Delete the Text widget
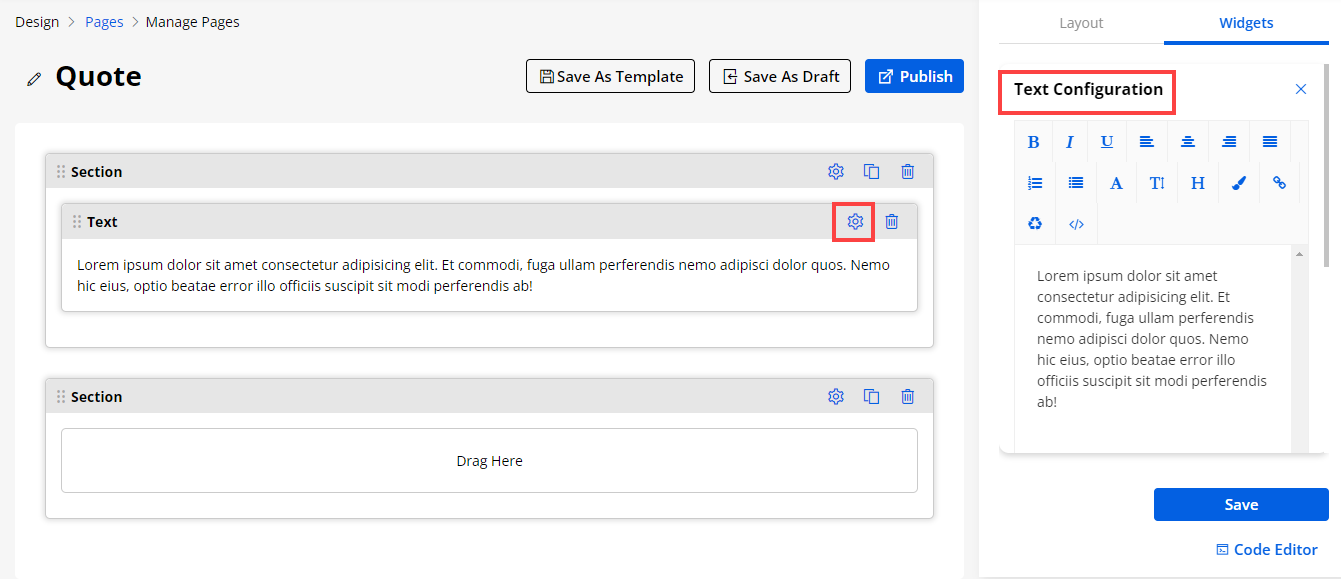Image resolution: width=1341 pixels, height=579 pixels. point(892,222)
